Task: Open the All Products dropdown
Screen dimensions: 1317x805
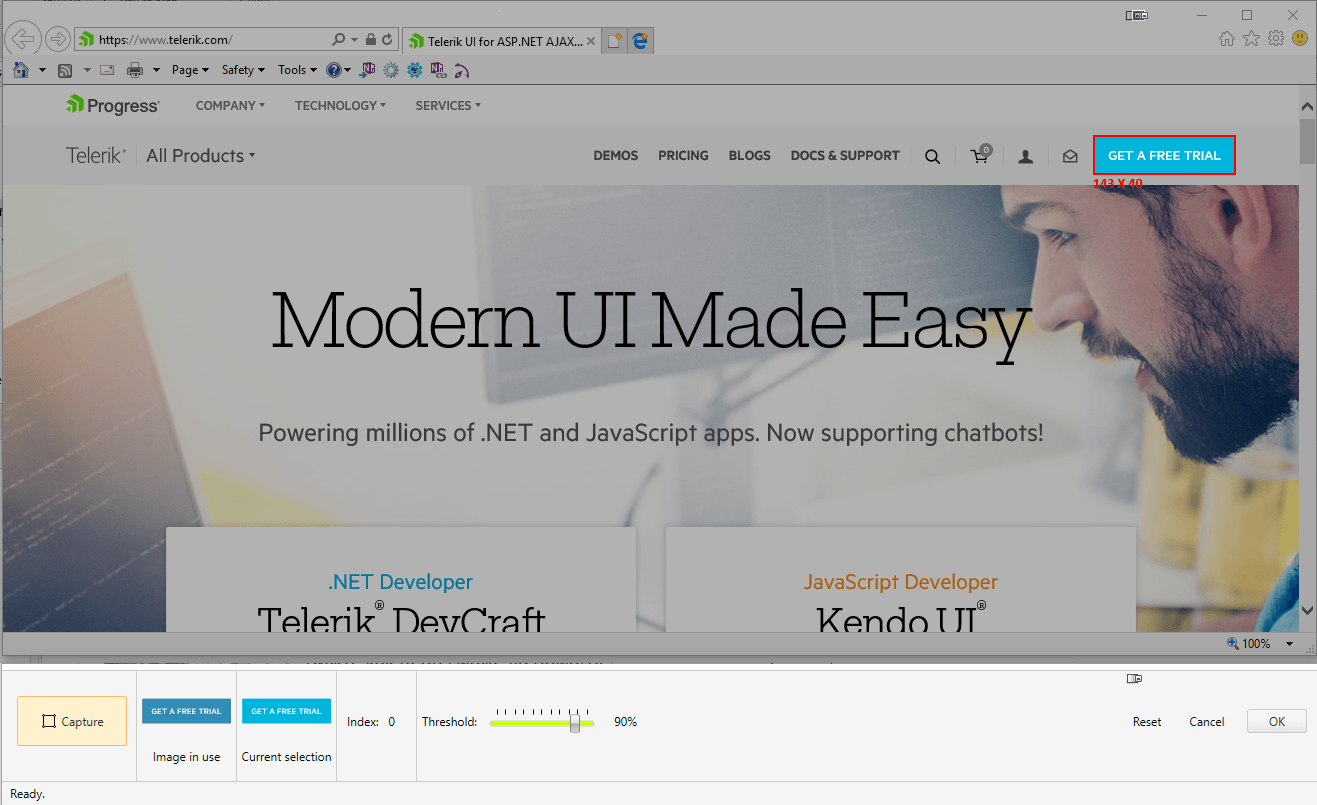Action: point(201,156)
